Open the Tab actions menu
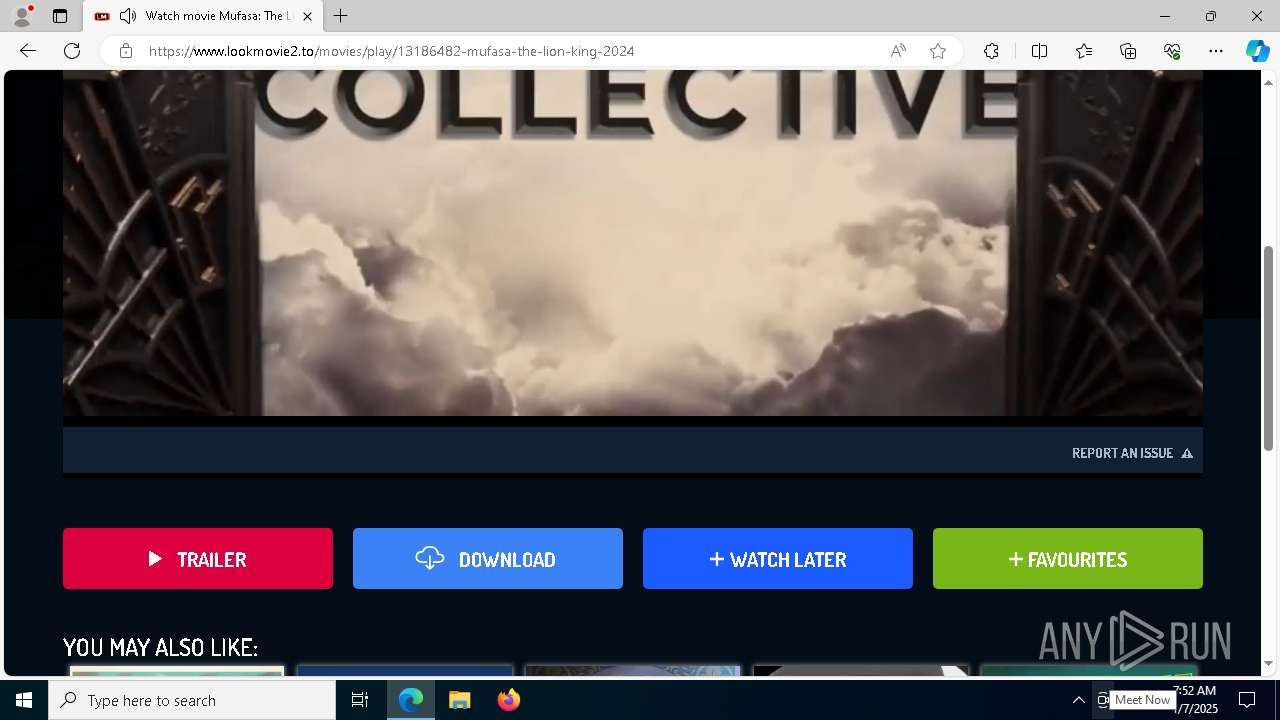 point(60,16)
